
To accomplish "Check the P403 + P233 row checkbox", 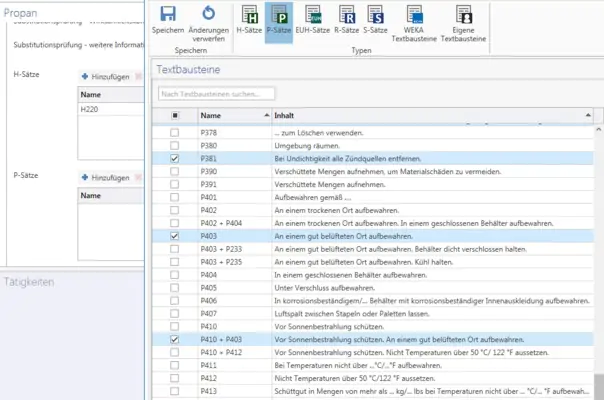I will [174, 249].
